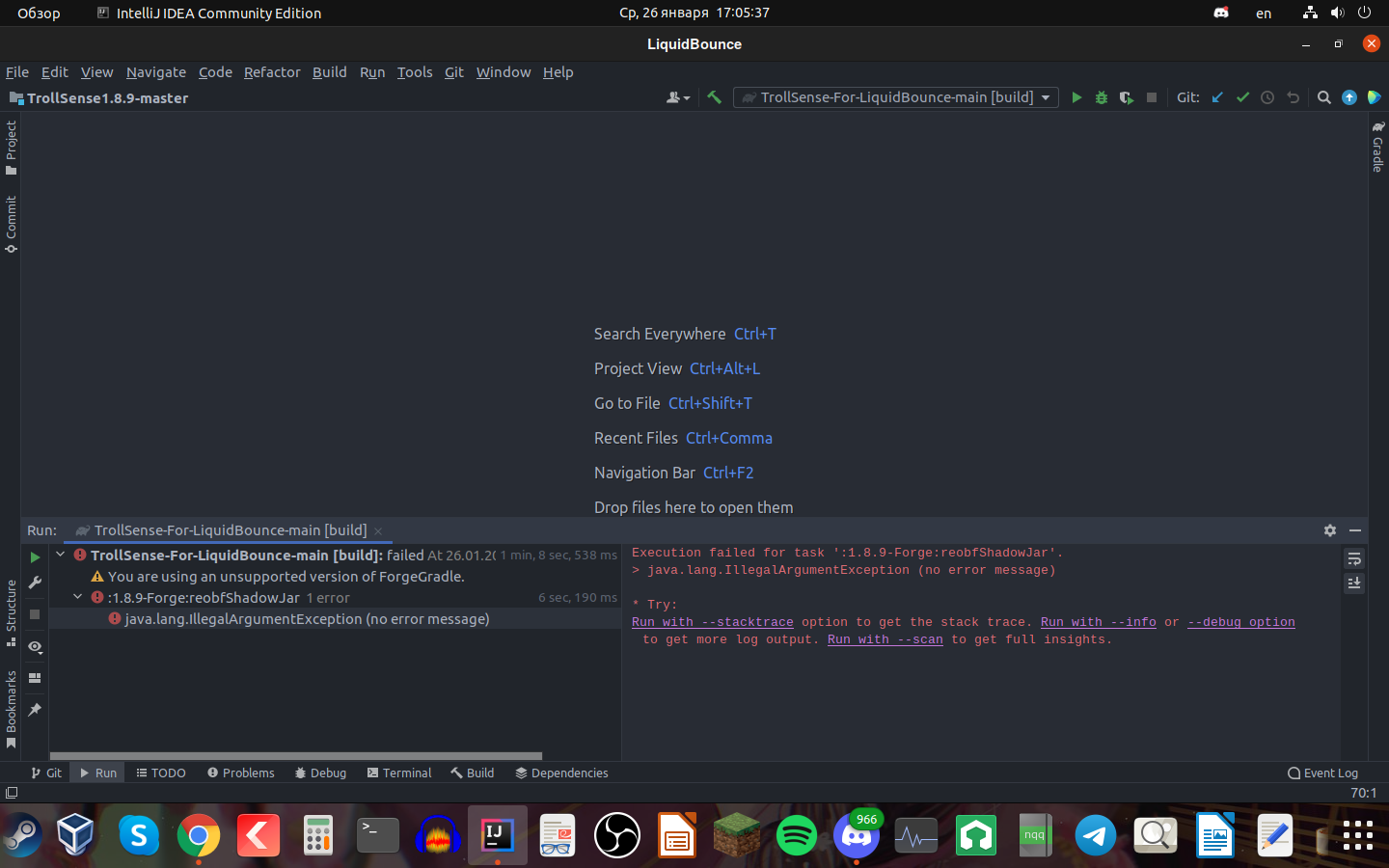The image size is (1389, 868).
Task: Collapse the TrollSense build failed tree node
Action: tap(61, 555)
